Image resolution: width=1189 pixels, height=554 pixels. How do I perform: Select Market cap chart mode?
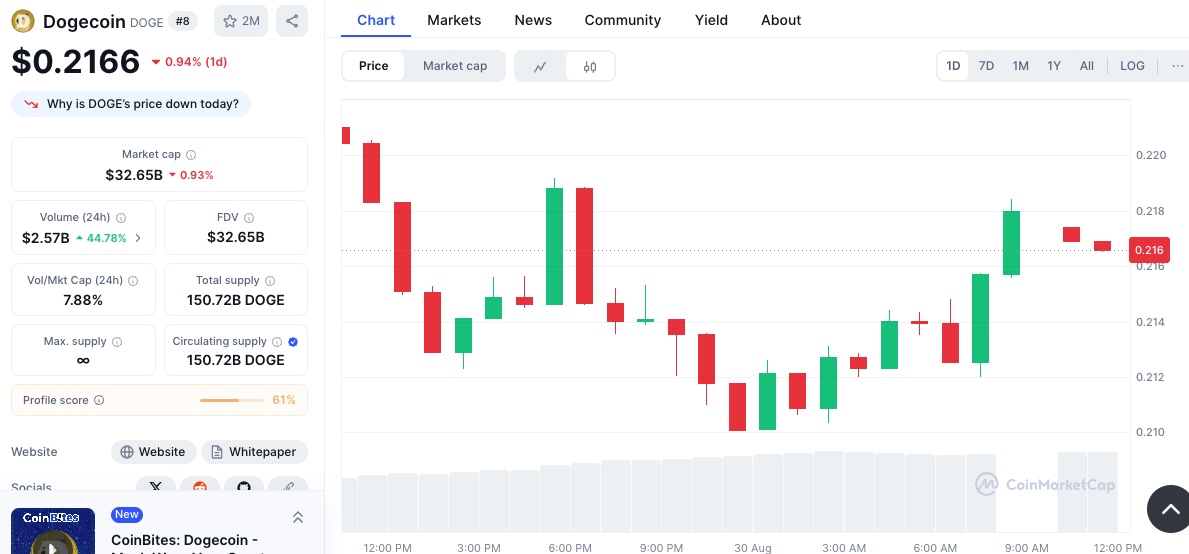455,66
